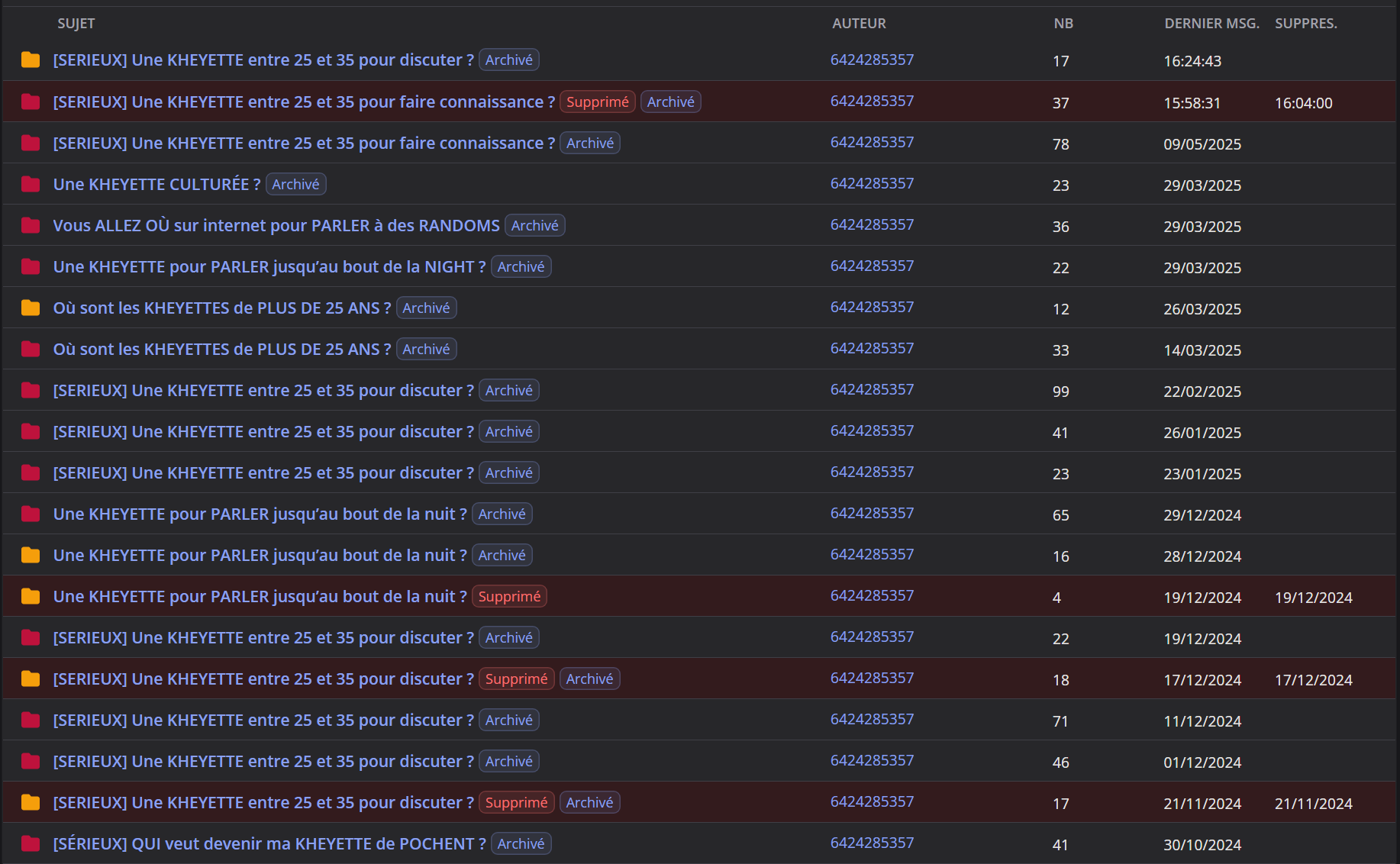The height and width of the screenshot is (864, 1400).
Task: Click author 6424285357 on the 'POCHENT' row
Action: [x=872, y=843]
